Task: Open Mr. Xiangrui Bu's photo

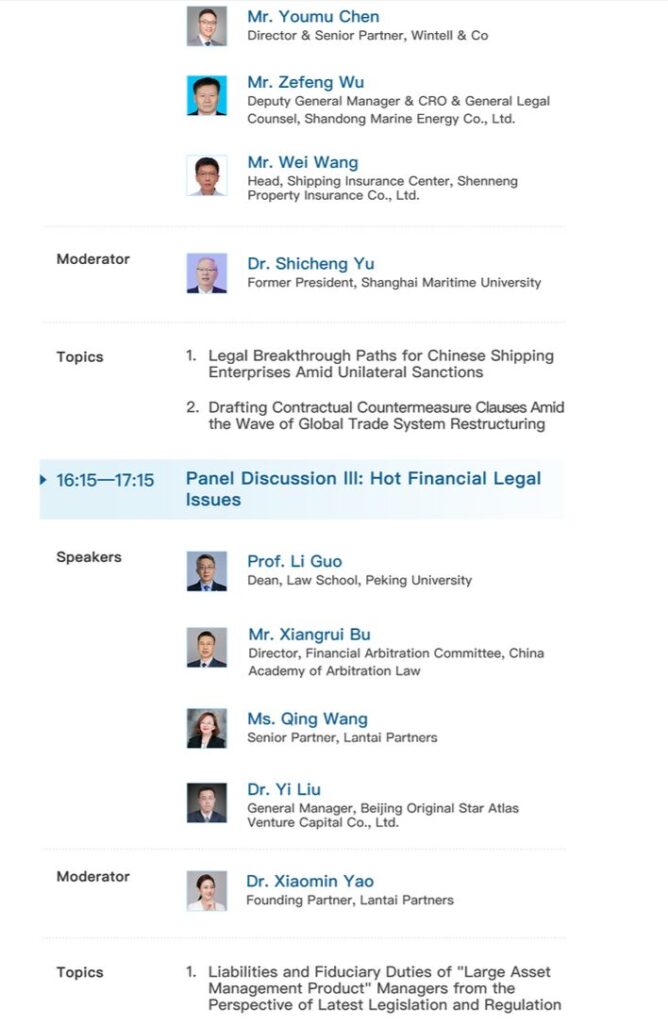Action: [x=207, y=647]
